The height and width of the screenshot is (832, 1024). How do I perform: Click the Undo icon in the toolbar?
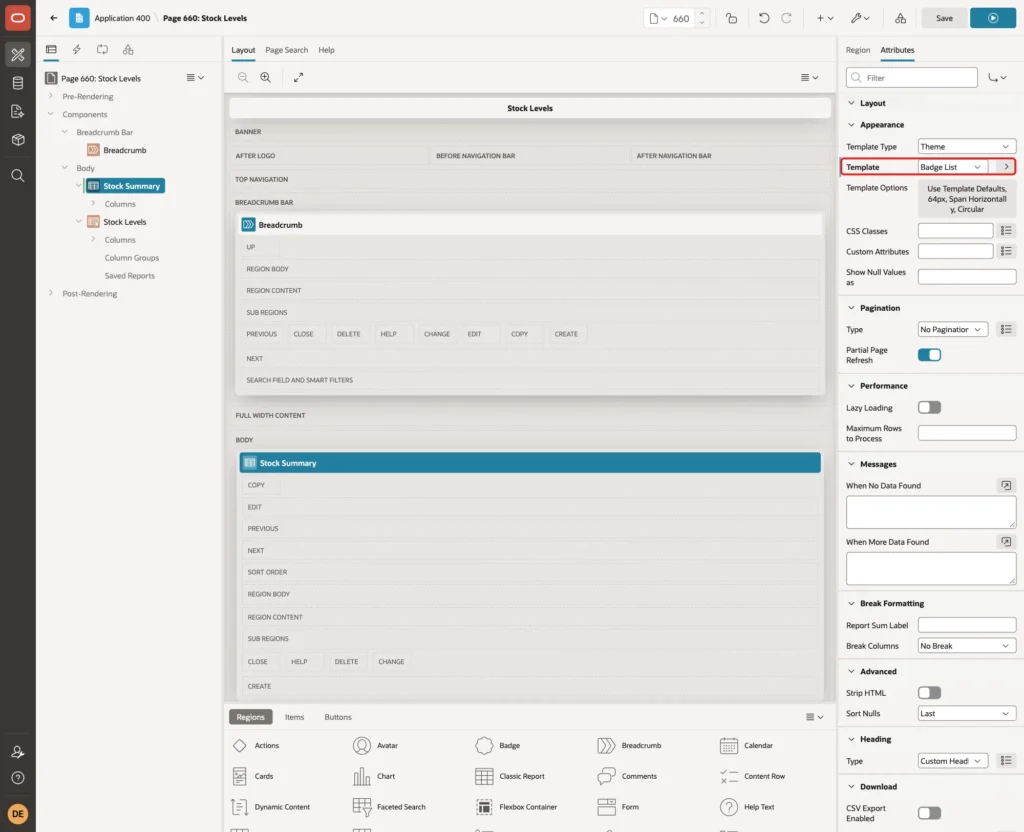pos(763,18)
